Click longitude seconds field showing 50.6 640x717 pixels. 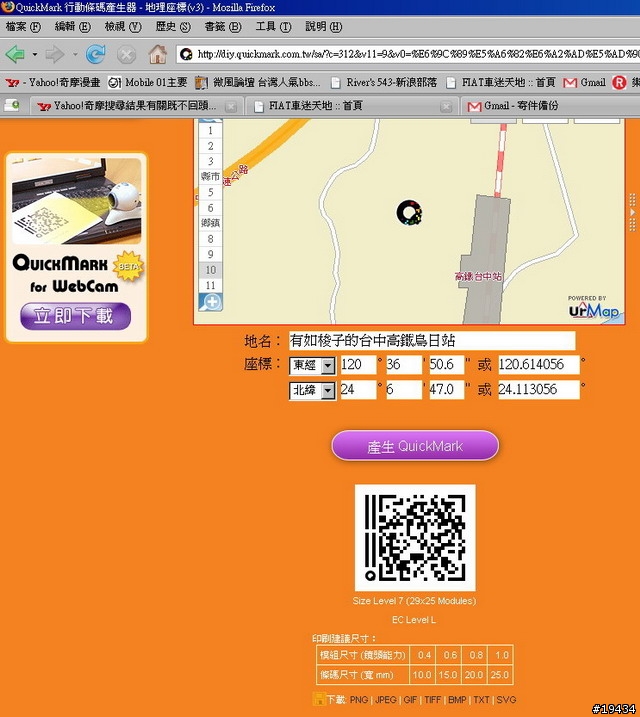447,365
